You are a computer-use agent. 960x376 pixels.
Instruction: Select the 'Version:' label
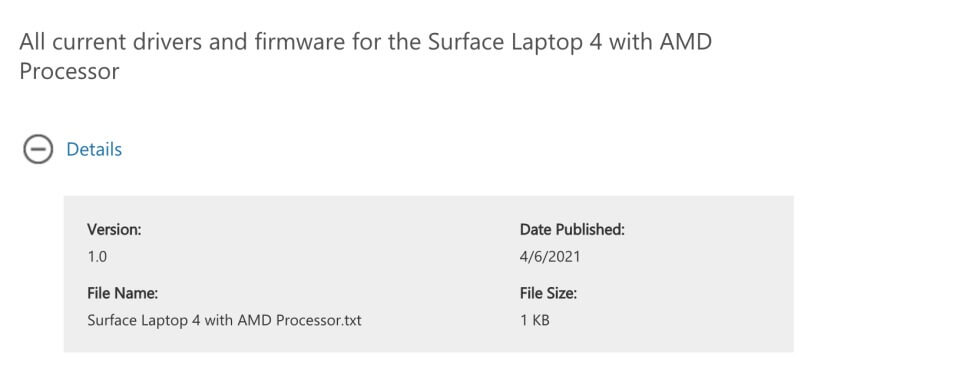tap(114, 230)
